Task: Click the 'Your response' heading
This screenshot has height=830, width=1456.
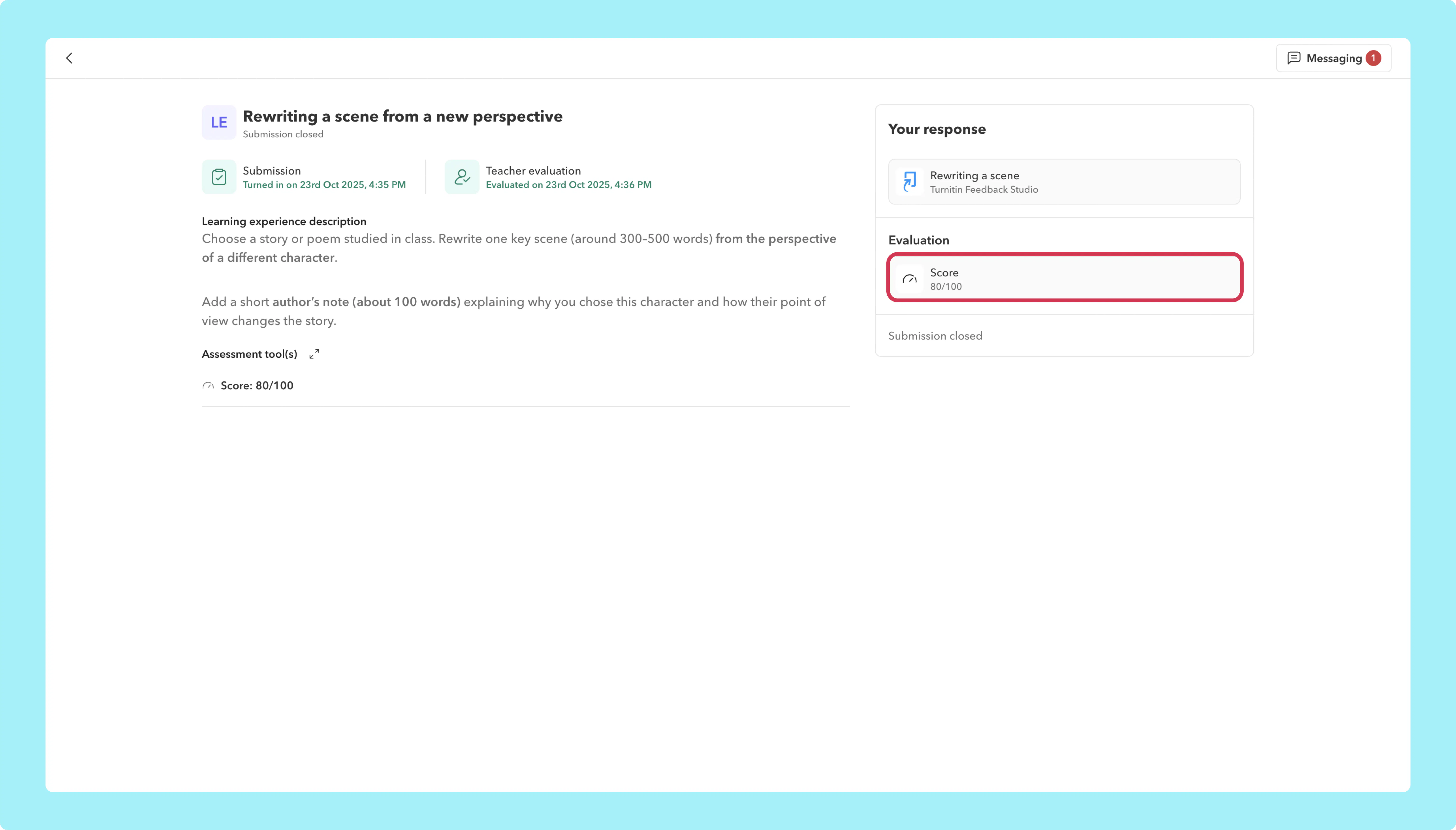Action: pos(937,129)
